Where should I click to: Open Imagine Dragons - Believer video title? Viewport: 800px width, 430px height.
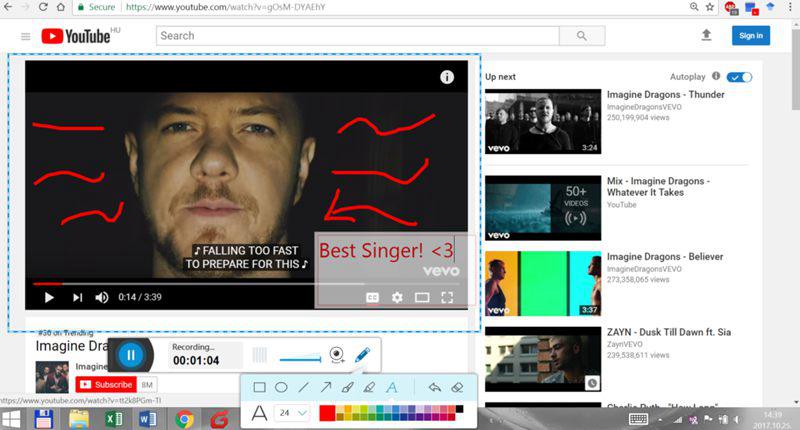click(x=665, y=256)
